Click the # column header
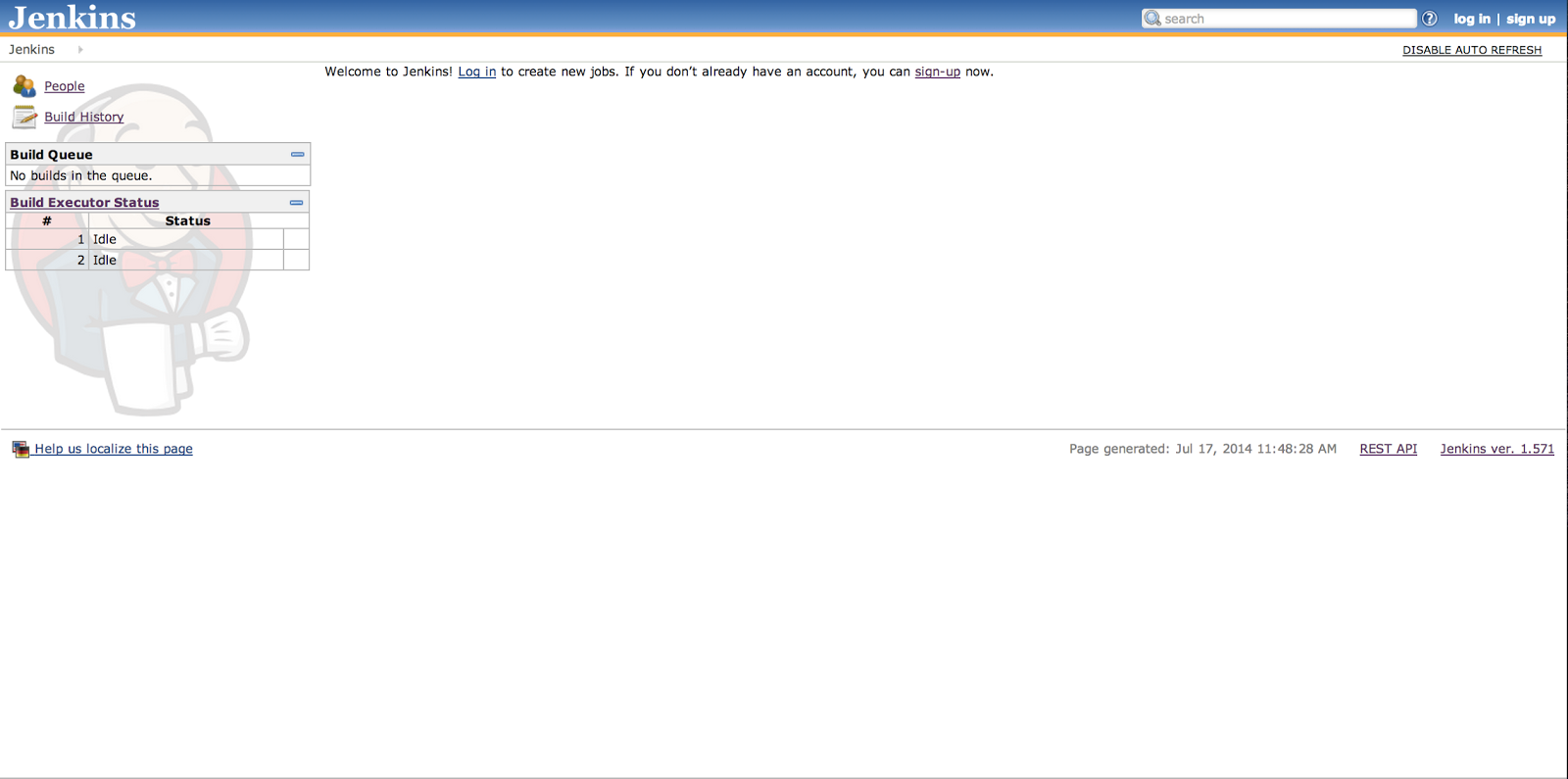Image resolution: width=1568 pixels, height=779 pixels. coord(47,221)
